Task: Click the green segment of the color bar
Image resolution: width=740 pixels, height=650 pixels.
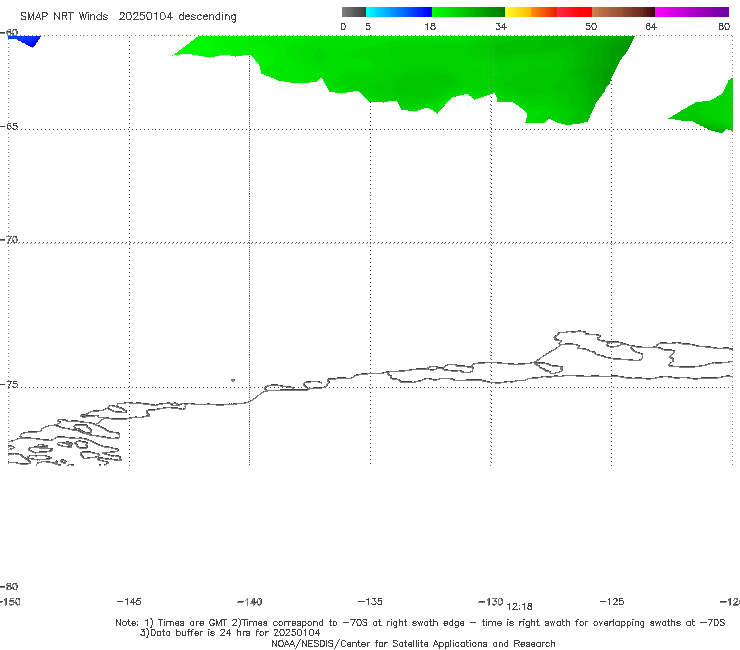Action: coord(468,12)
